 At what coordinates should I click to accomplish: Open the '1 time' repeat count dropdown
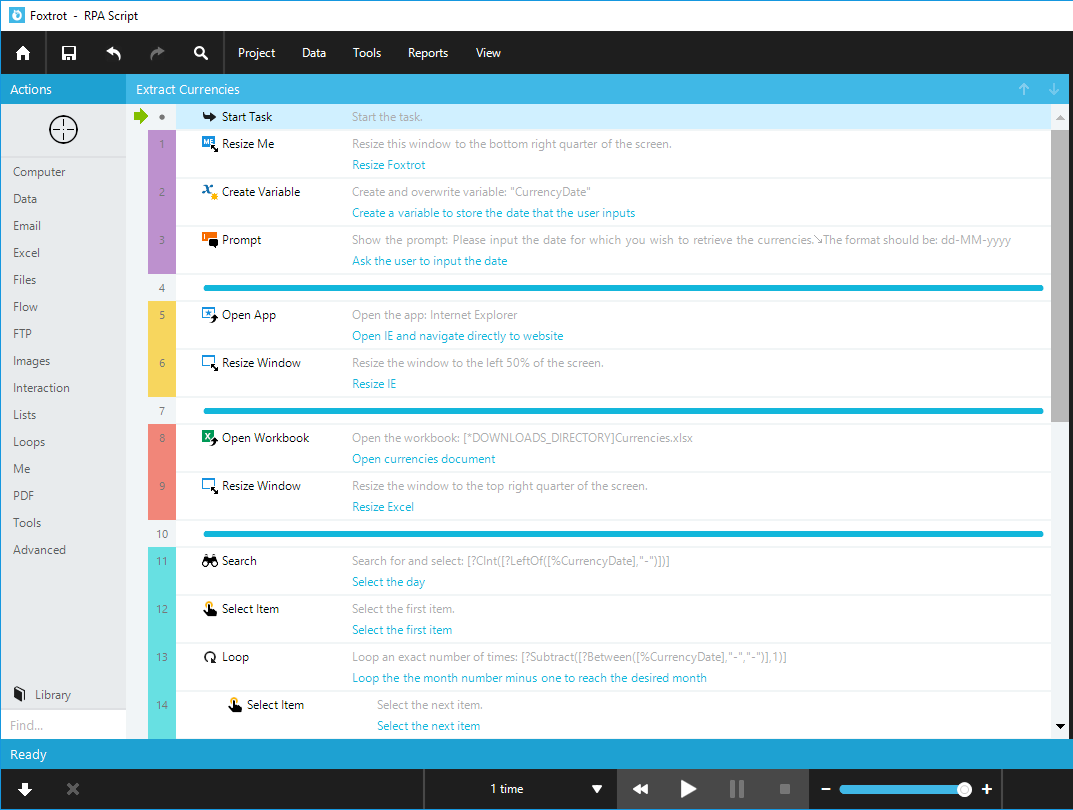point(520,788)
